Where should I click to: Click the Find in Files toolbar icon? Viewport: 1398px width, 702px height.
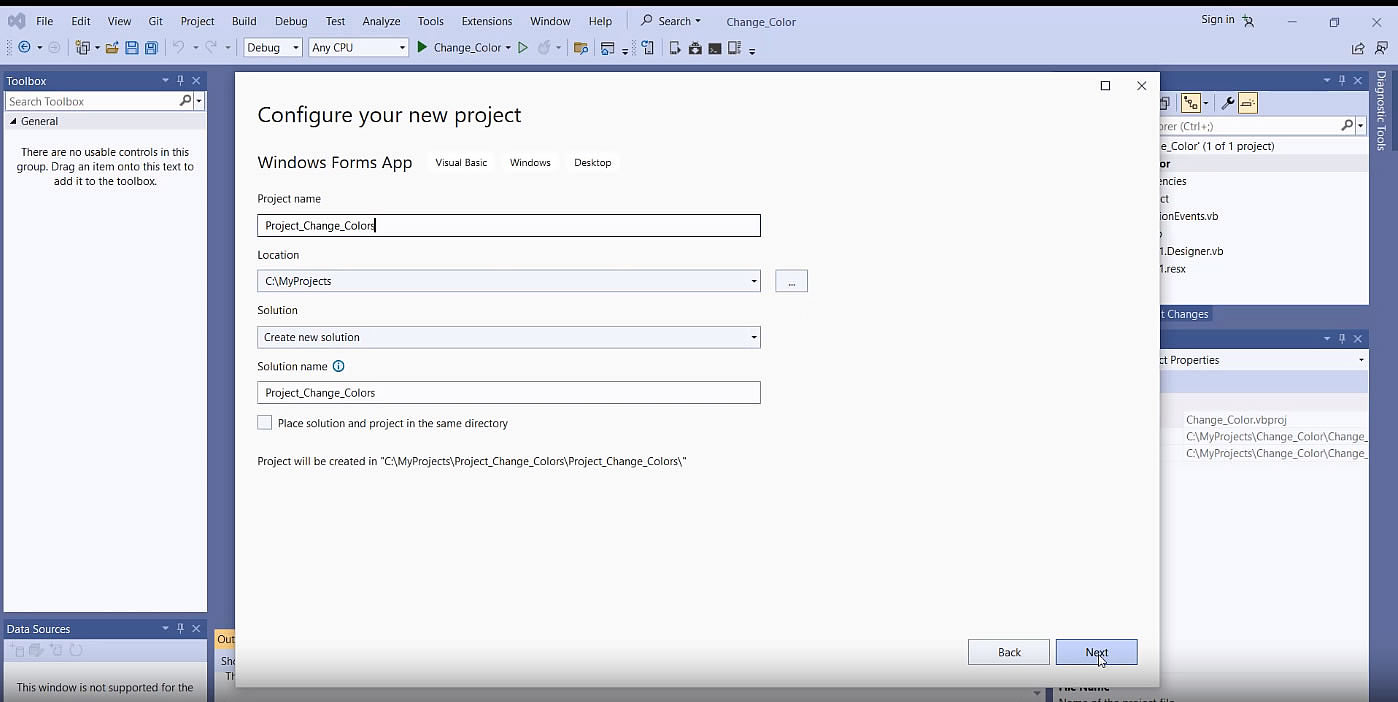pos(580,48)
